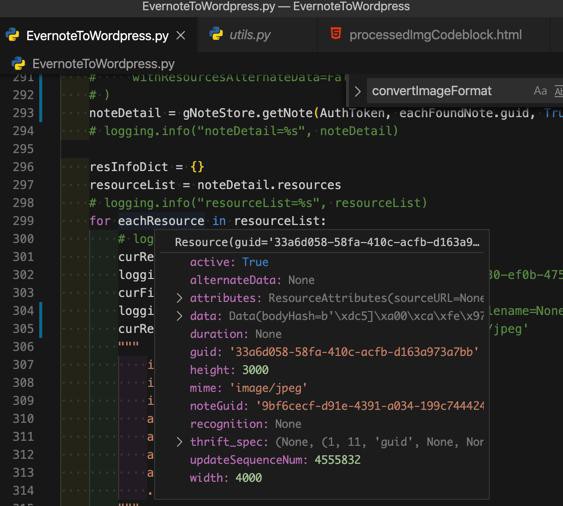
Task: Expand the data entry in debug hover
Action: click(x=179, y=316)
